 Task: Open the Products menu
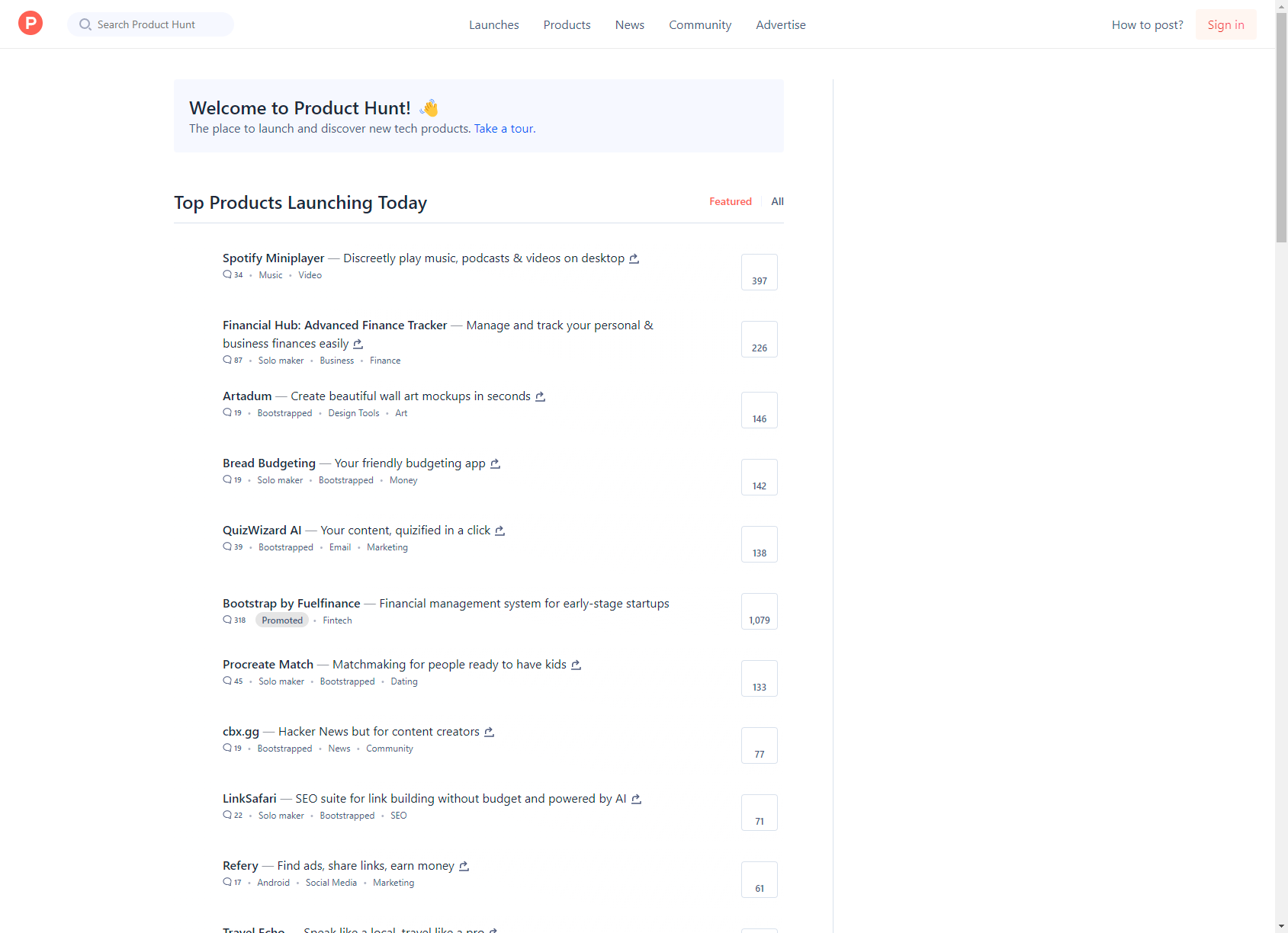pos(567,24)
